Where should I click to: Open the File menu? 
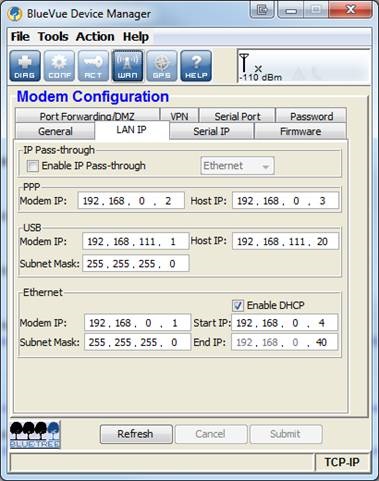(x=20, y=37)
